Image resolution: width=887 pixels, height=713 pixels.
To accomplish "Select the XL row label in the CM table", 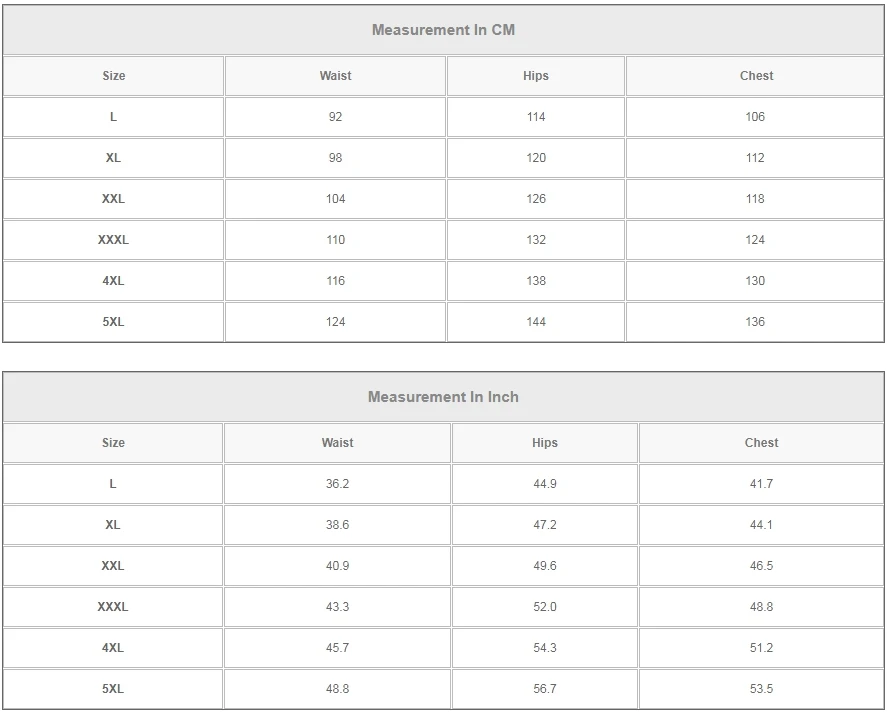I will pos(113,158).
